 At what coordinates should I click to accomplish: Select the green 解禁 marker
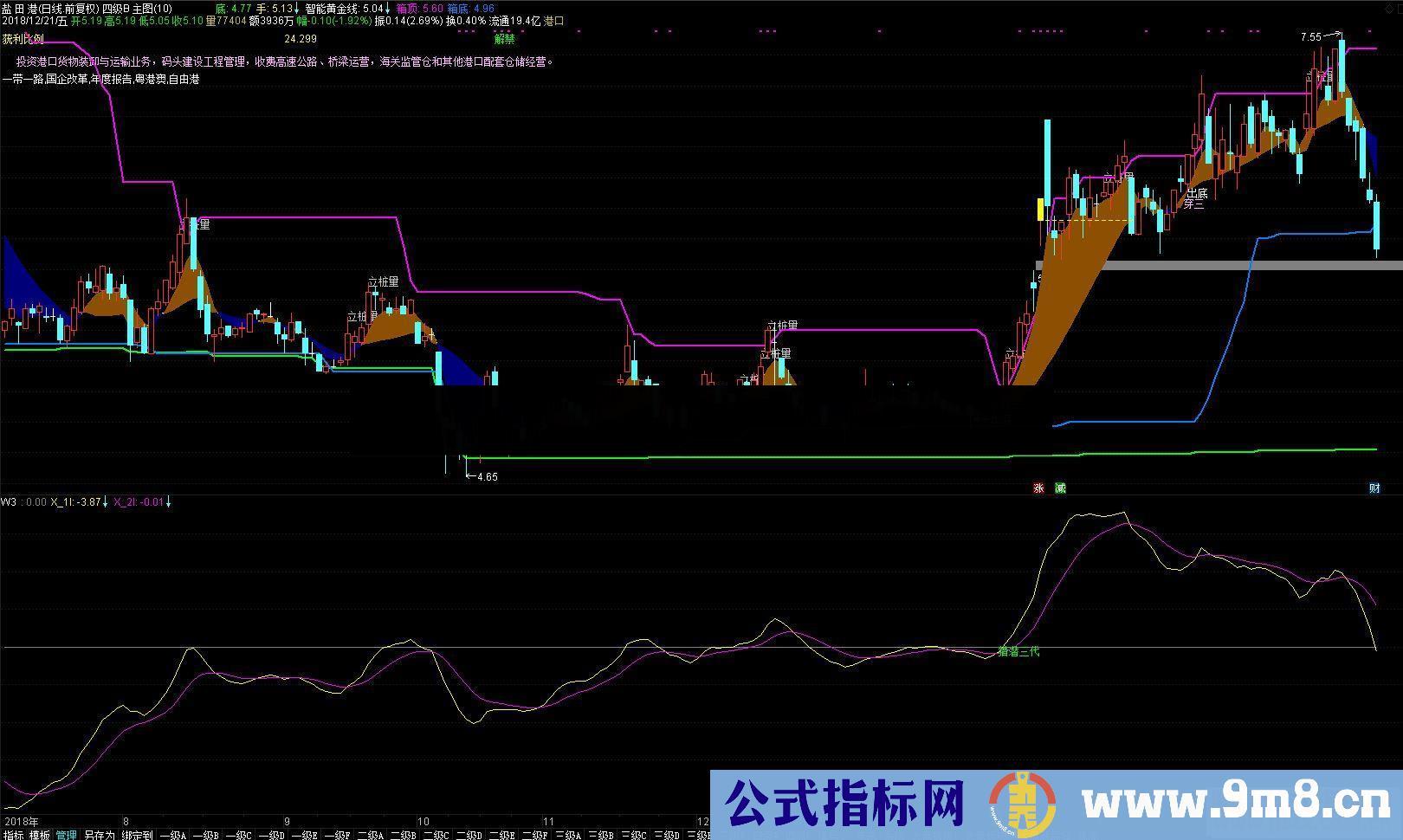coord(505,39)
